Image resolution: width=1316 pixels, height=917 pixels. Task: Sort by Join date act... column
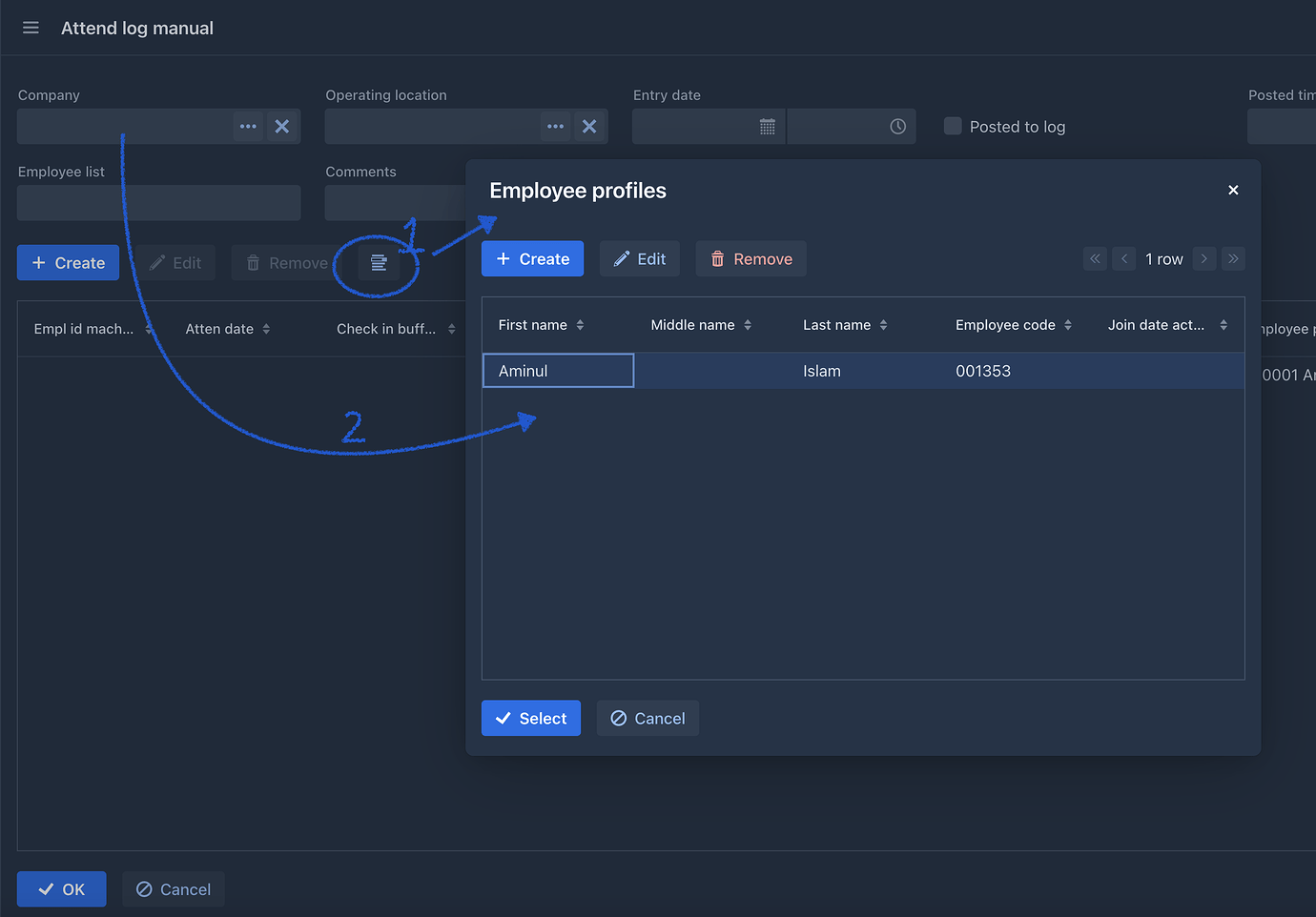click(1167, 325)
